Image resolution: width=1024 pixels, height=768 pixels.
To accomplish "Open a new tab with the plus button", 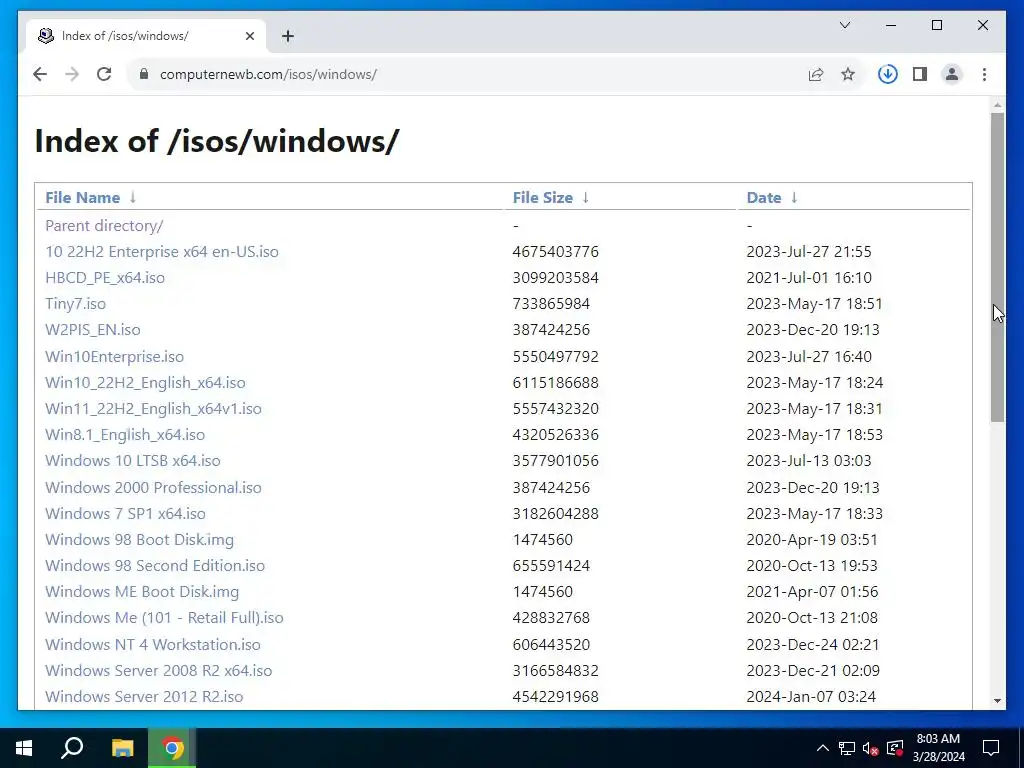I will pyautogui.click(x=288, y=36).
